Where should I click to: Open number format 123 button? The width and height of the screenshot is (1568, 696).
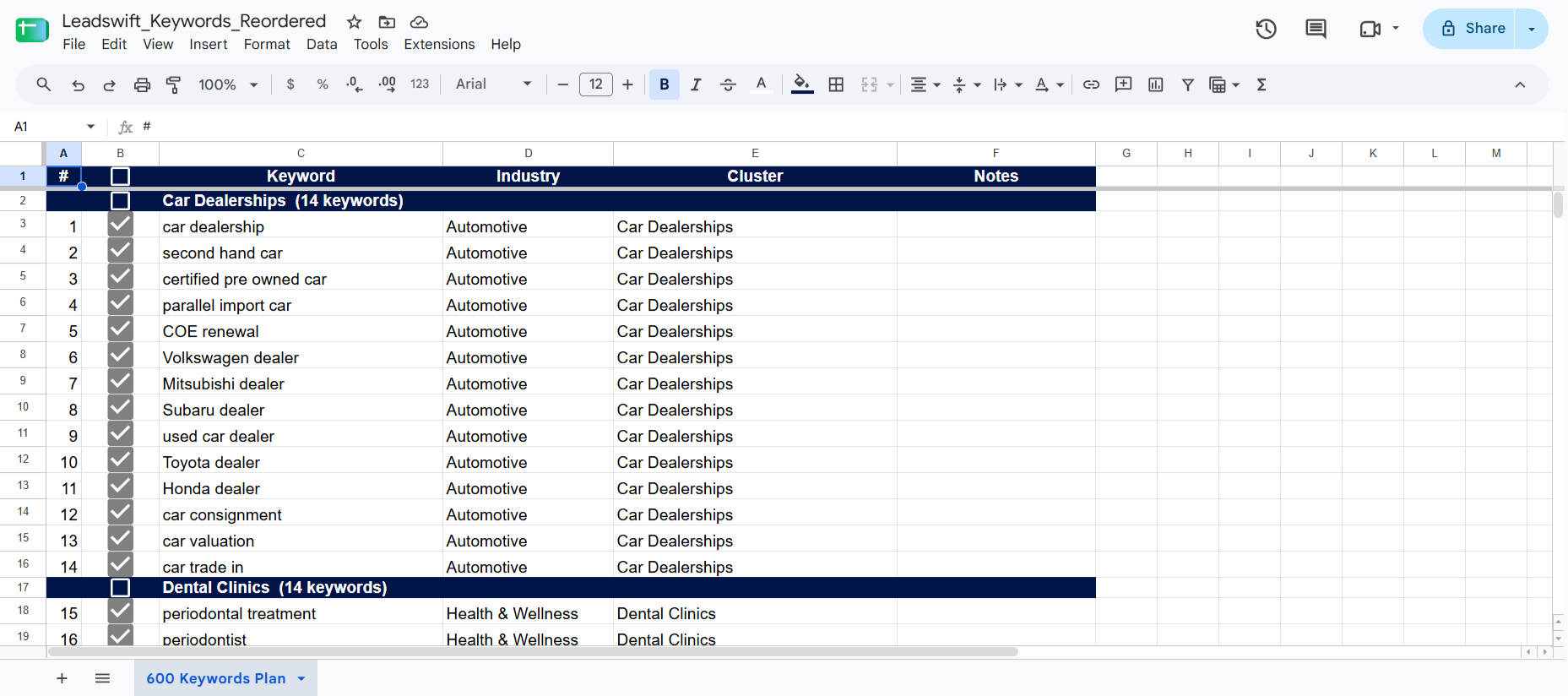[x=420, y=84]
